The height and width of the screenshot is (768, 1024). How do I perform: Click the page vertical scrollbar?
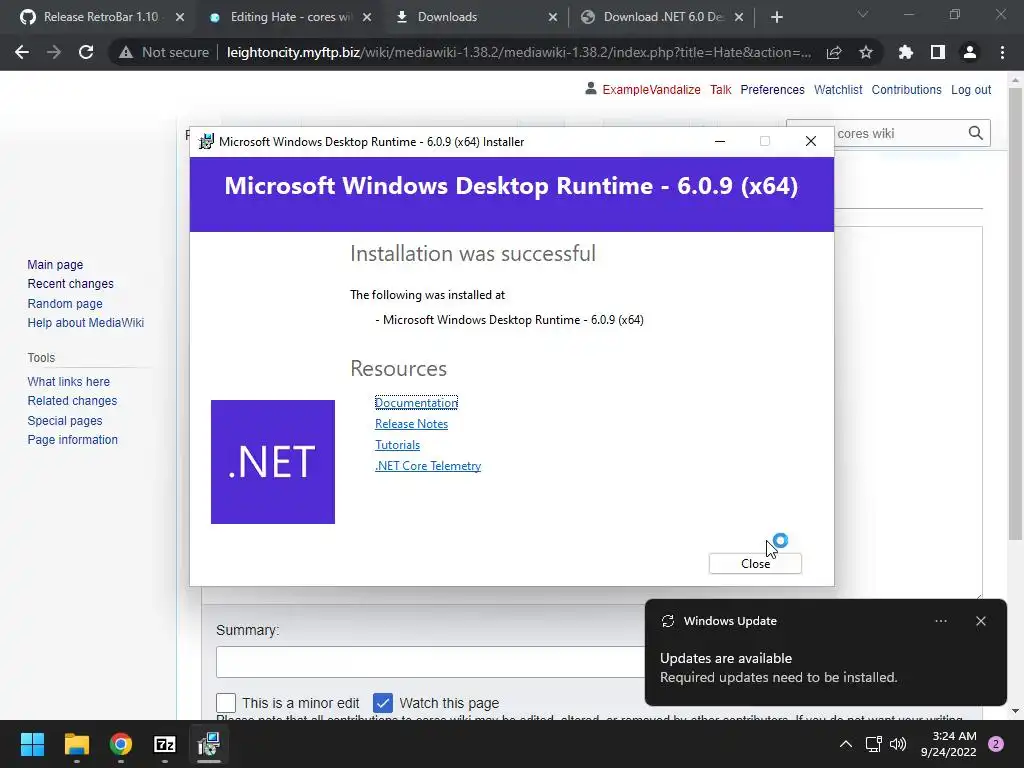(1015, 313)
